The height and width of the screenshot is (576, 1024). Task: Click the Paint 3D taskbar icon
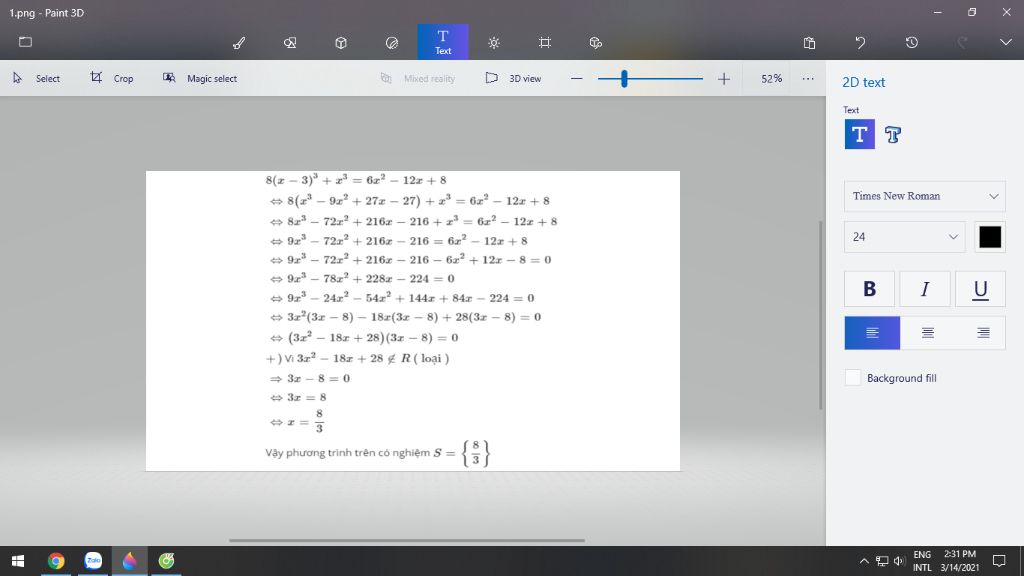pyautogui.click(x=130, y=561)
